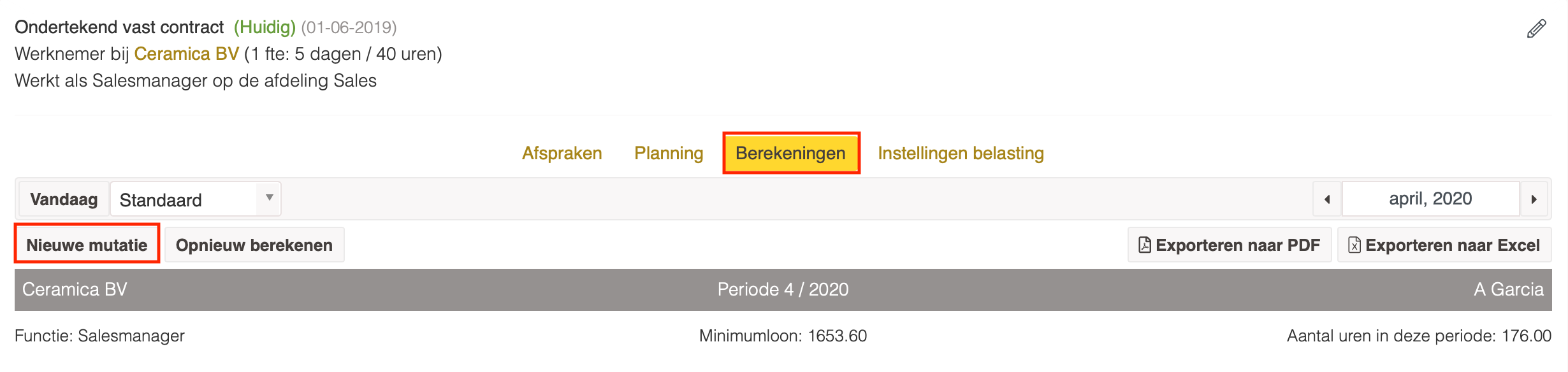Viewport: 1568px width, 372px height.
Task: Select the Standaard combo box
Action: [196, 199]
